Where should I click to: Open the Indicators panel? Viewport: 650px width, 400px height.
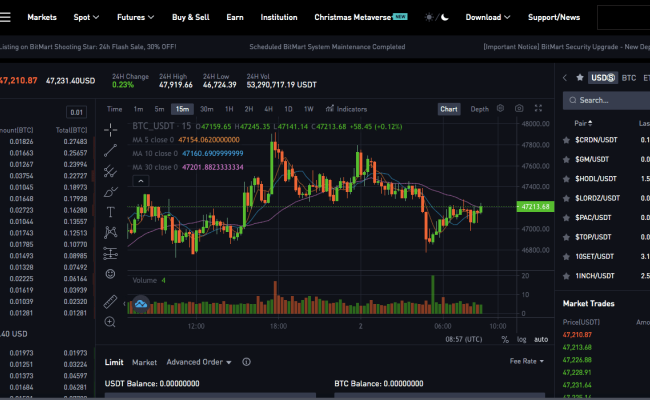346,109
